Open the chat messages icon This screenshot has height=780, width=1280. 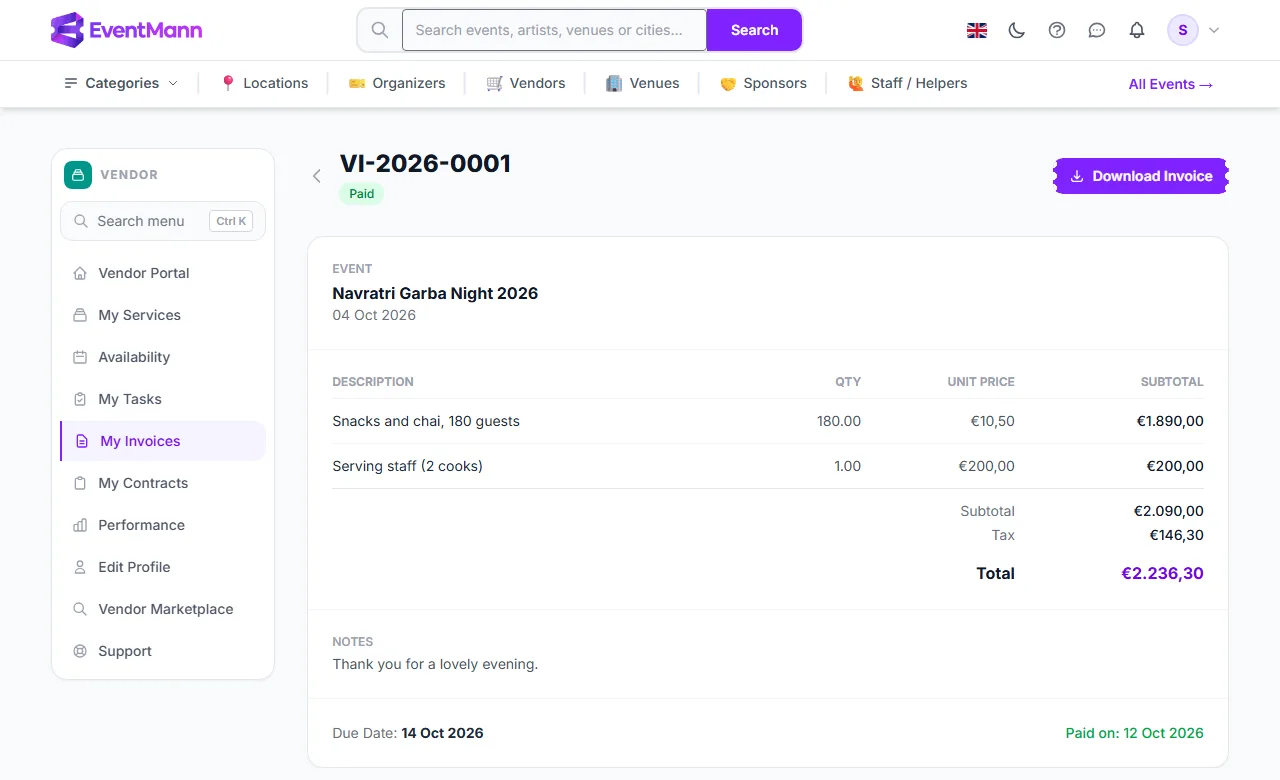1097,30
